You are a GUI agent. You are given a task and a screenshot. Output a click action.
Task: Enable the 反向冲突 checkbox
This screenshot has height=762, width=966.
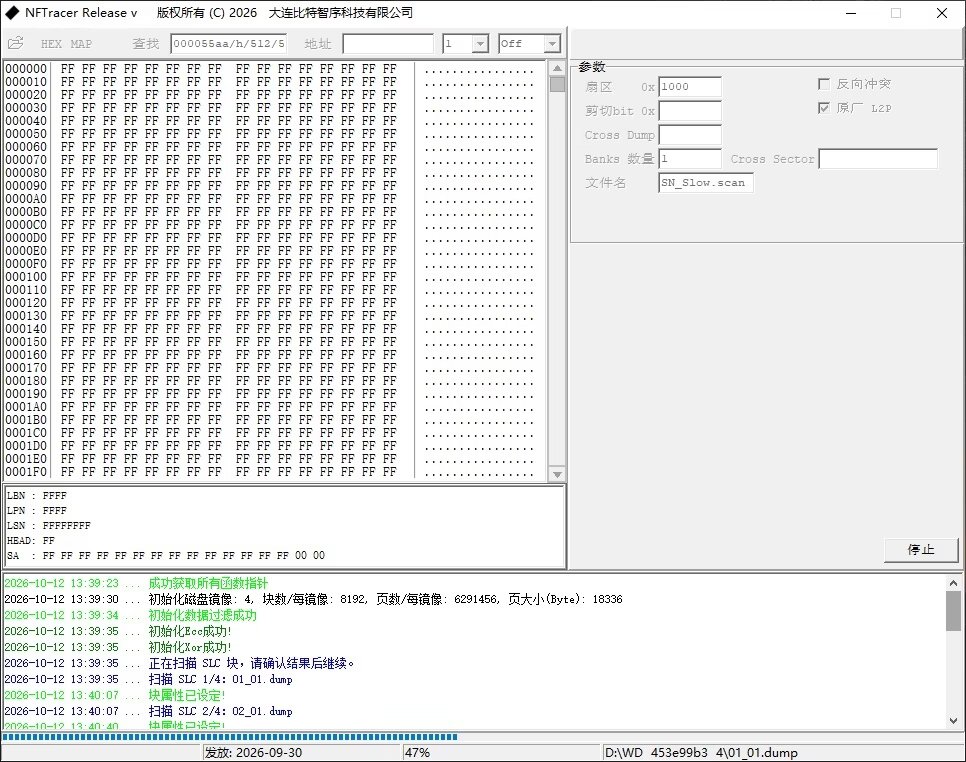point(824,84)
